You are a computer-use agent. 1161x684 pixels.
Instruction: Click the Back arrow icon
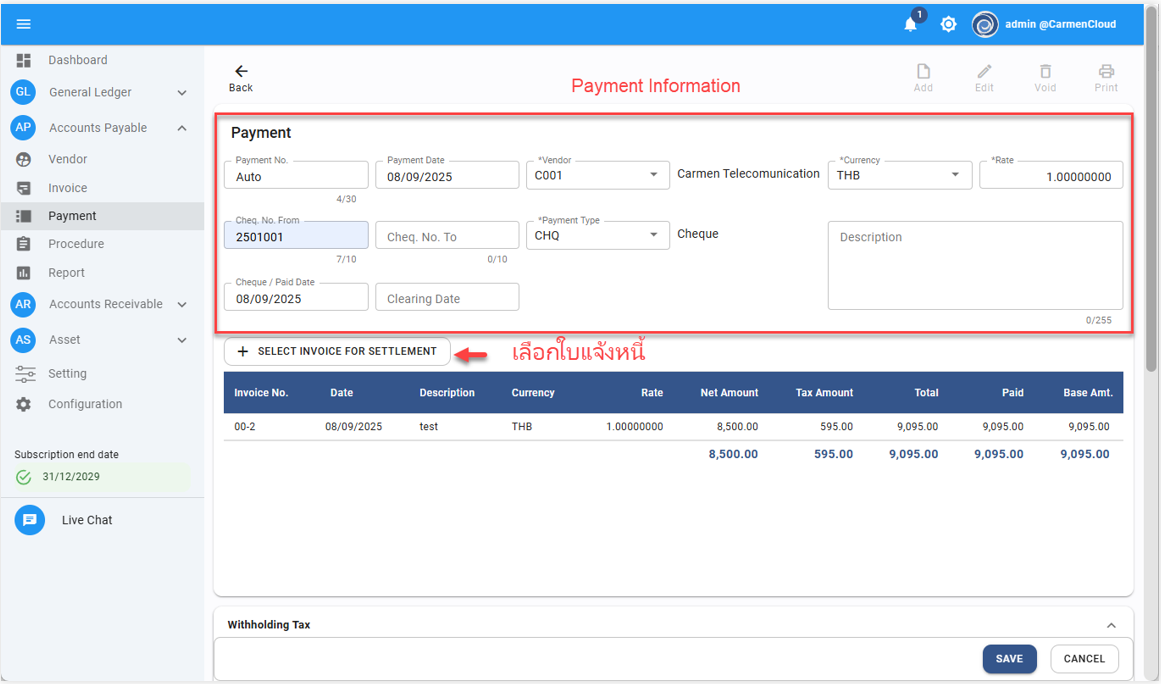tap(241, 72)
